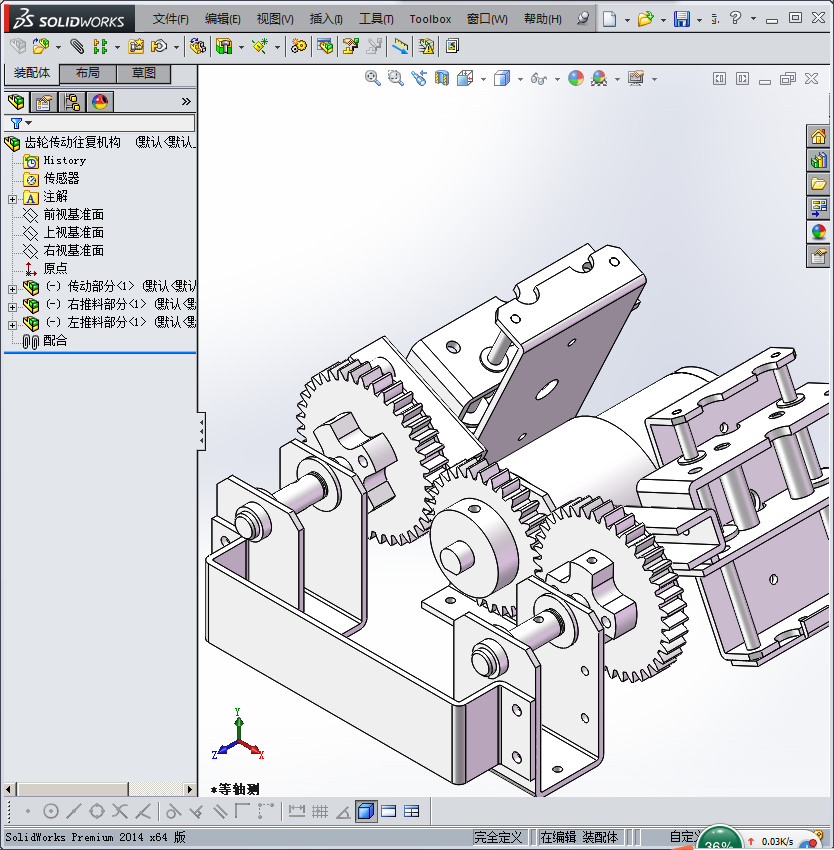Toggle the 3D model view button in bottom toolbar

click(367, 812)
